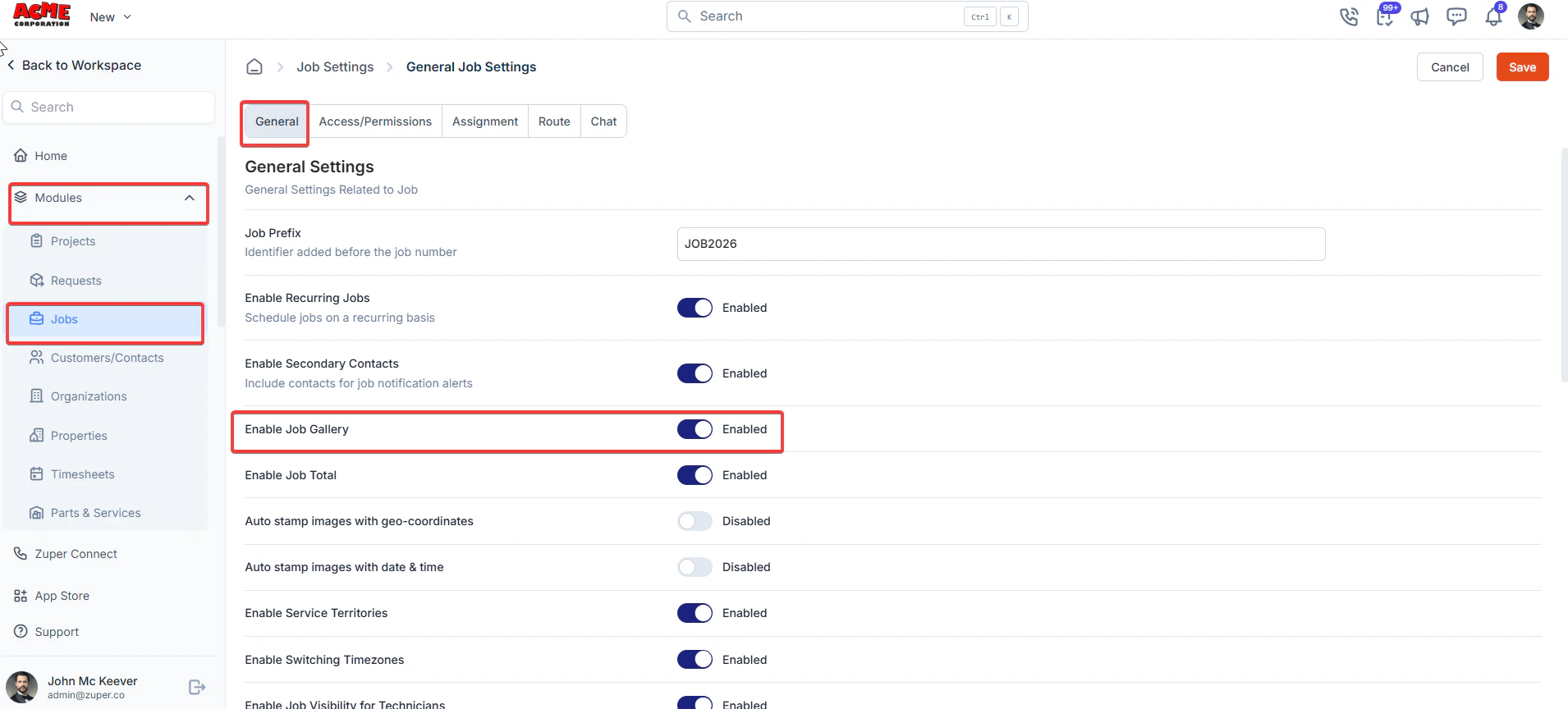Click the Jobs briefcase icon

pos(37,318)
